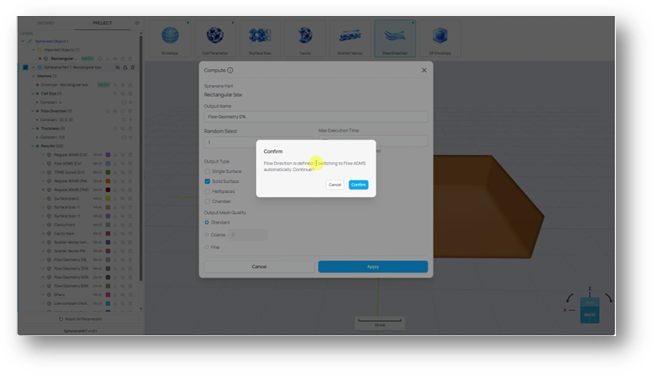Click the Spherene Part 1 row lock icon
654x374 pixels.
click(x=125, y=67)
